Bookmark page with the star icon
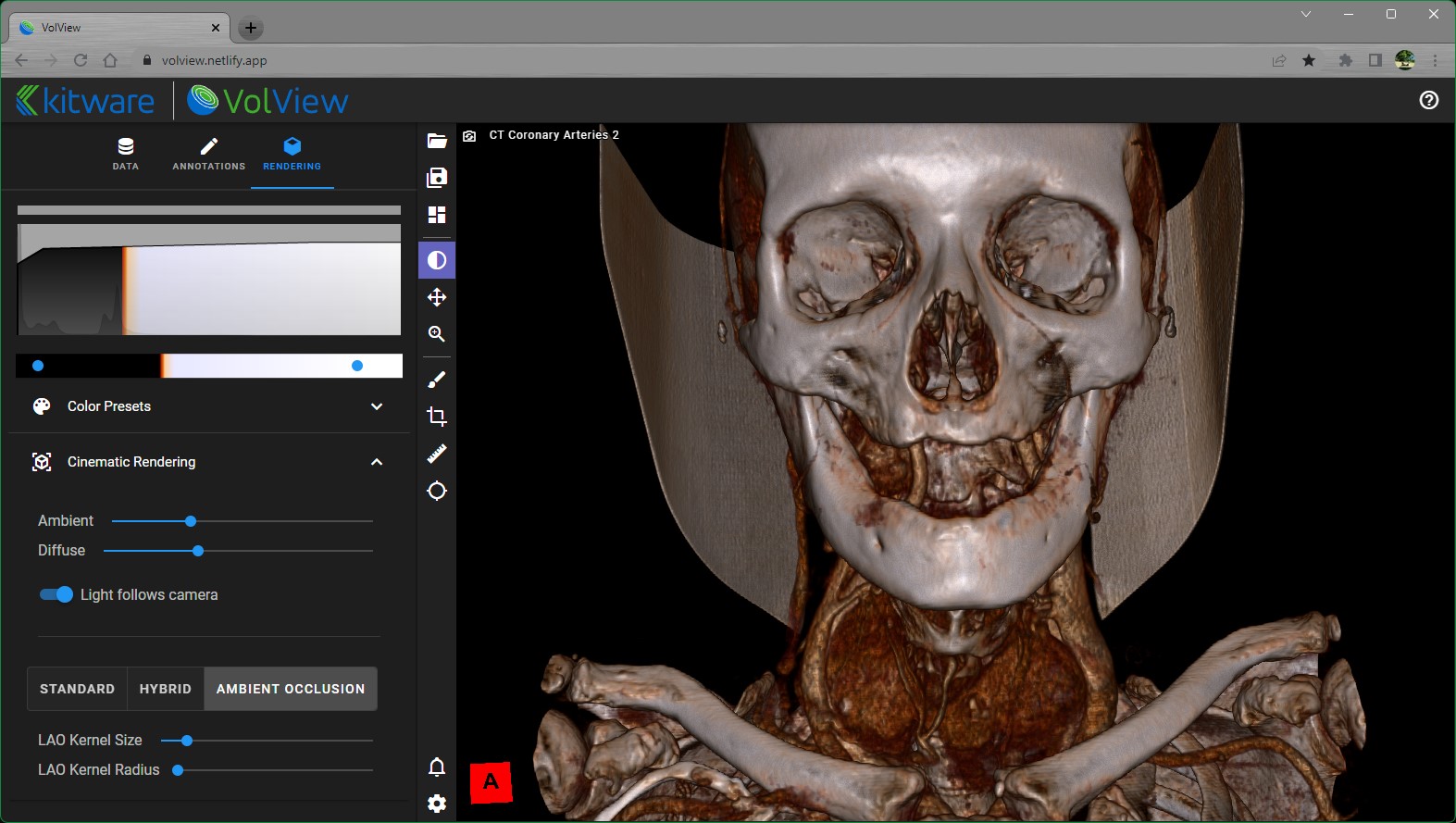Screen dimensions: 1456x823 click(1309, 60)
